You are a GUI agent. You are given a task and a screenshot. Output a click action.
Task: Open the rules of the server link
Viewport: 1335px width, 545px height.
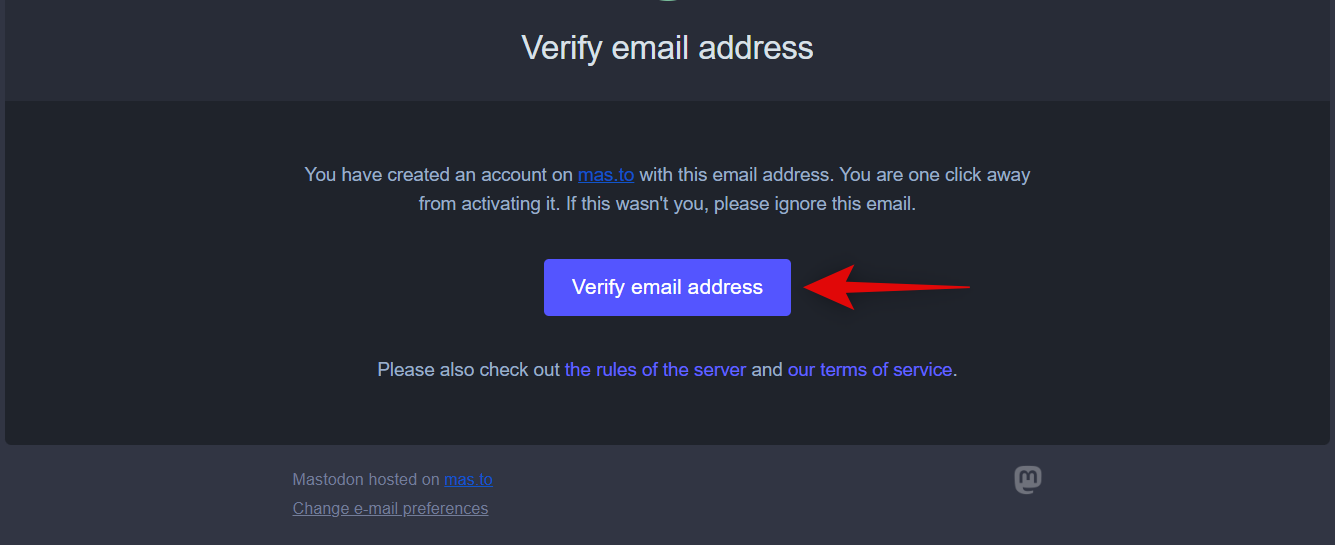[x=655, y=369]
